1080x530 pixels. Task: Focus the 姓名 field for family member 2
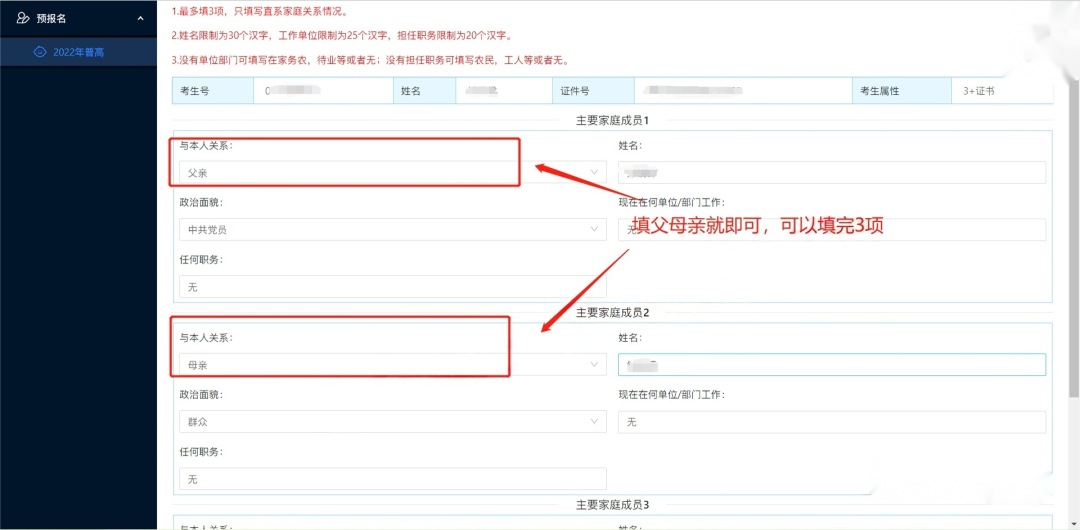pos(832,365)
